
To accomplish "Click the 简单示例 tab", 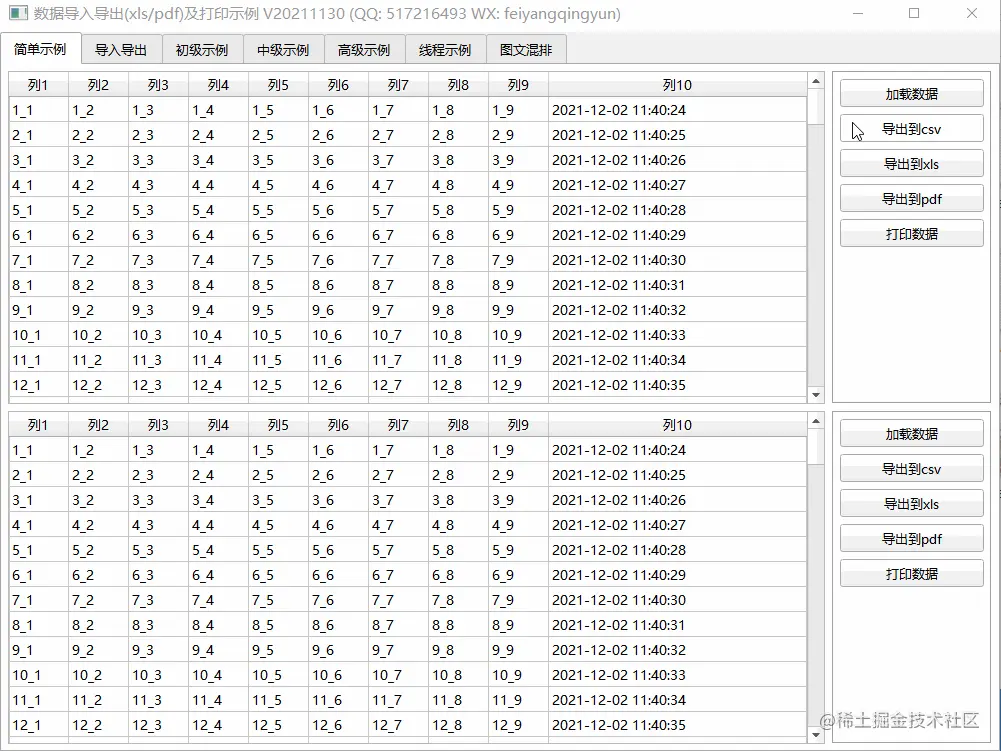I will point(41,48).
